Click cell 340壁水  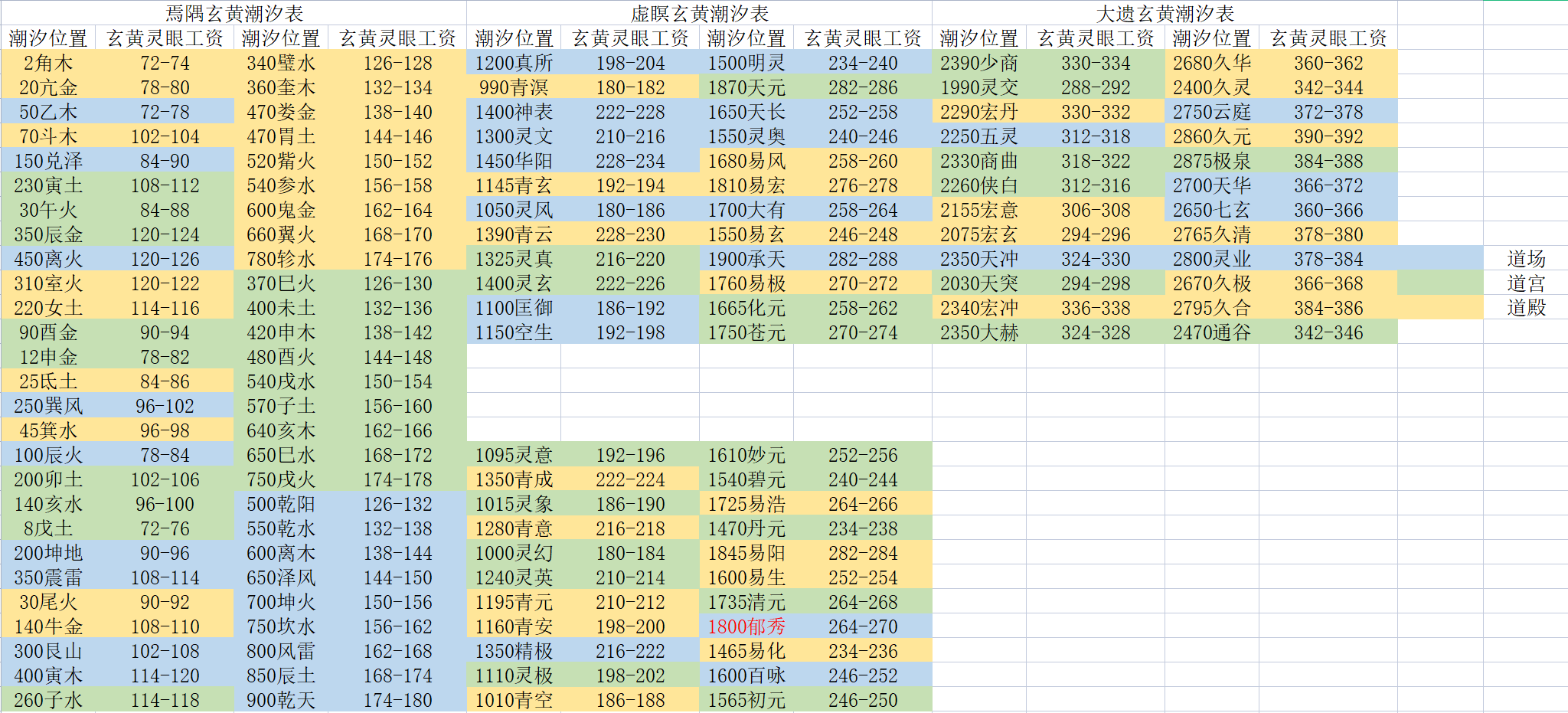click(281, 62)
